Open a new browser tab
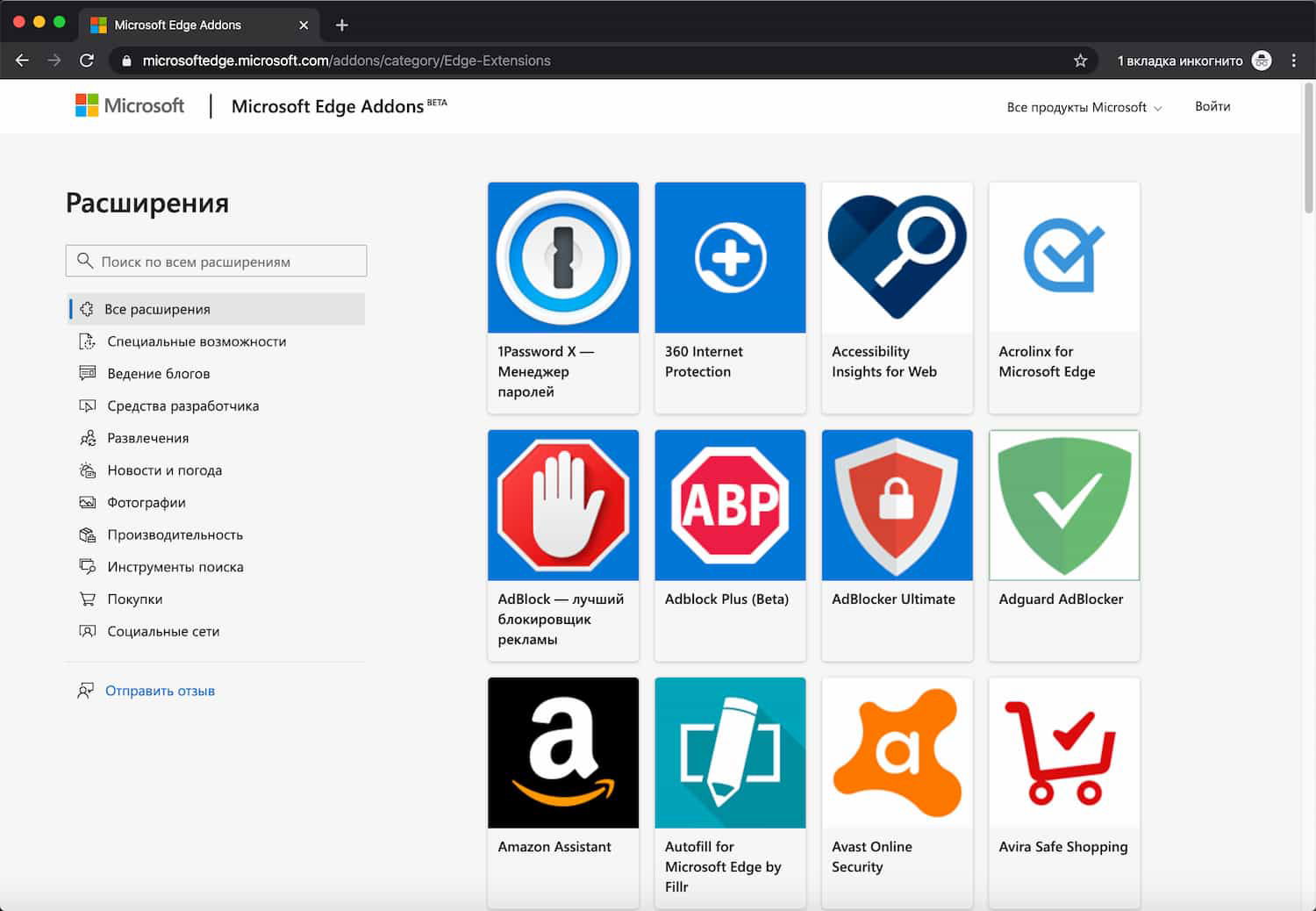 pyautogui.click(x=342, y=25)
